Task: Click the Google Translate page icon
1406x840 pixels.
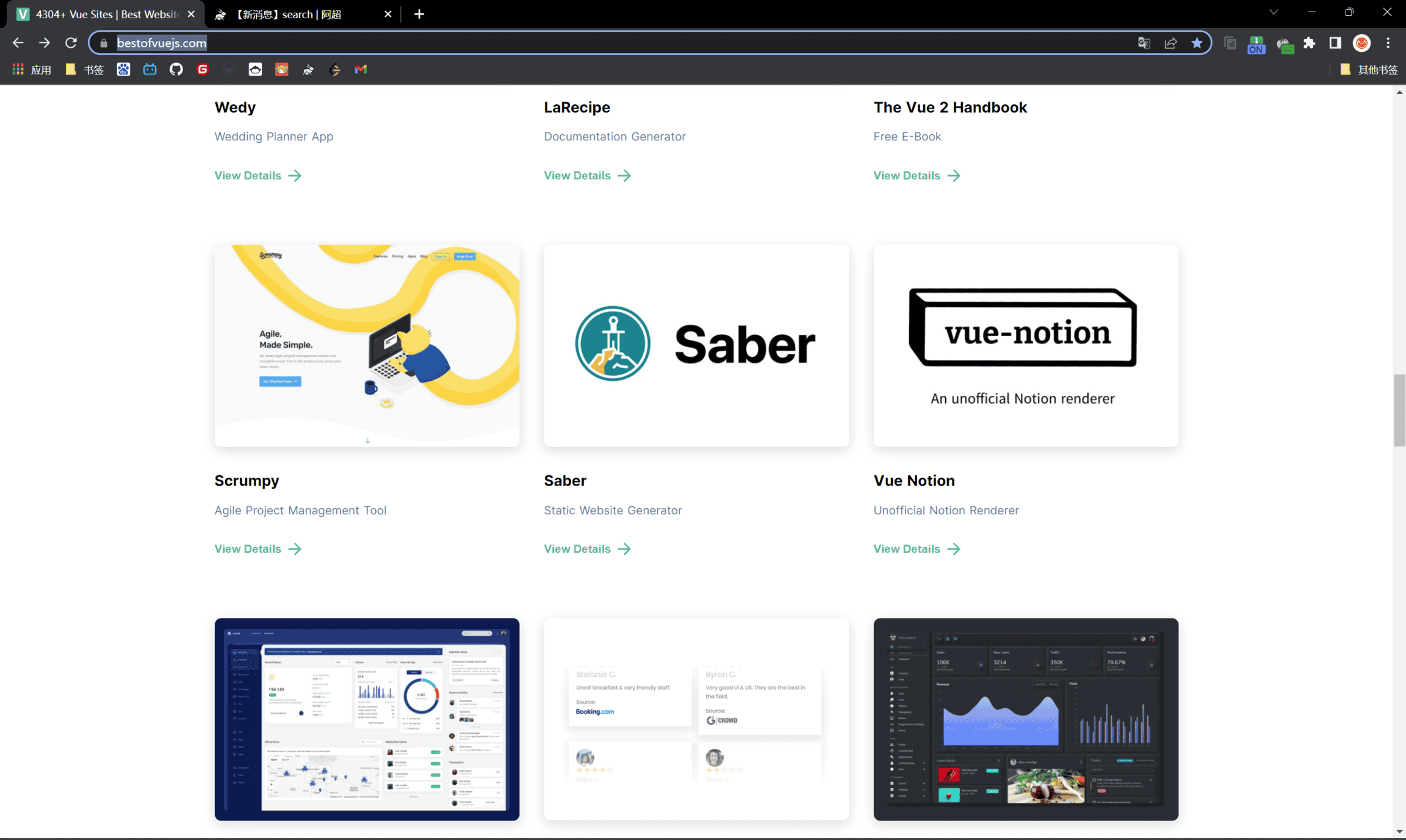Action: coord(1144,43)
